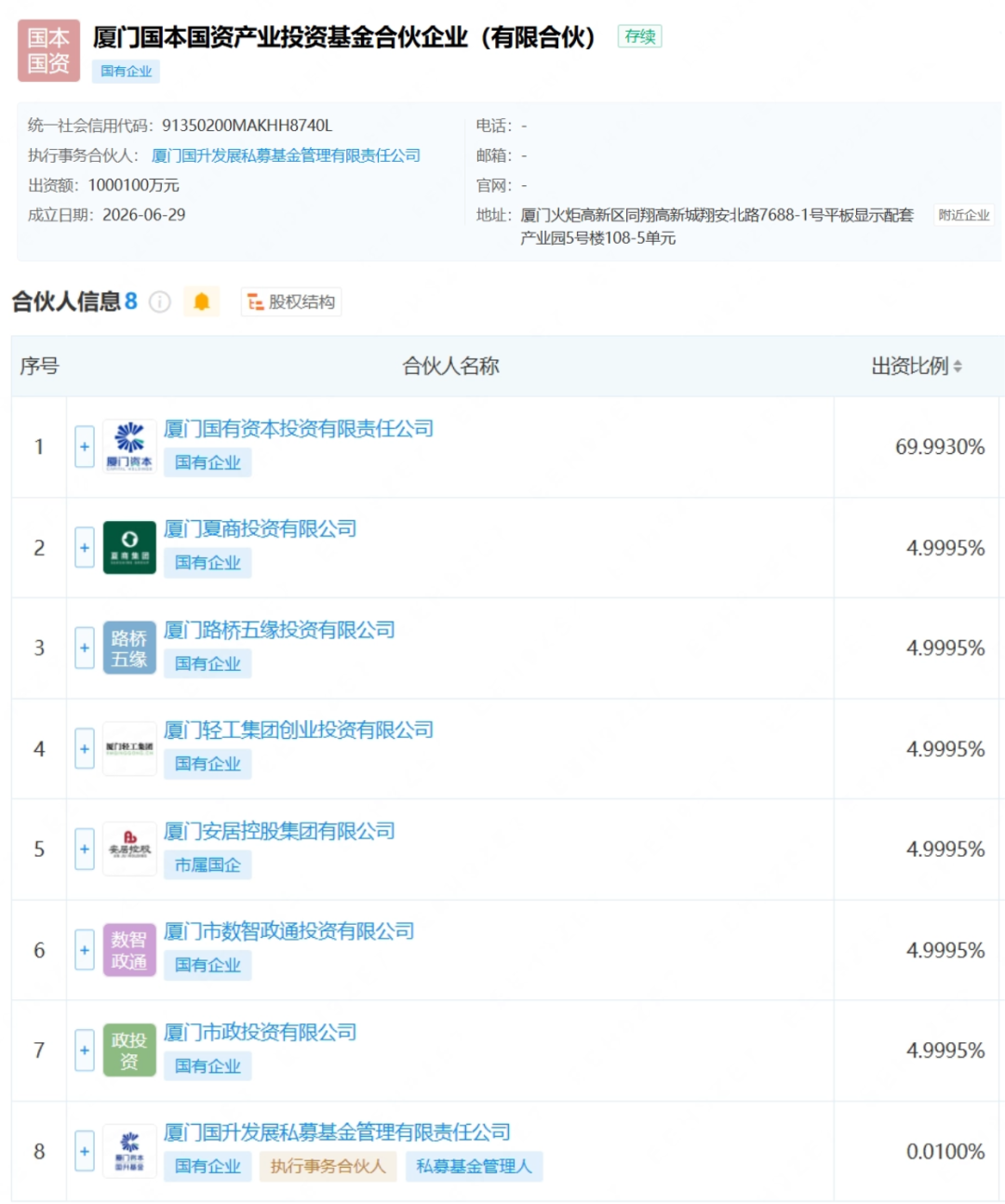Click the 0.0100% ratio value

[x=945, y=1151]
